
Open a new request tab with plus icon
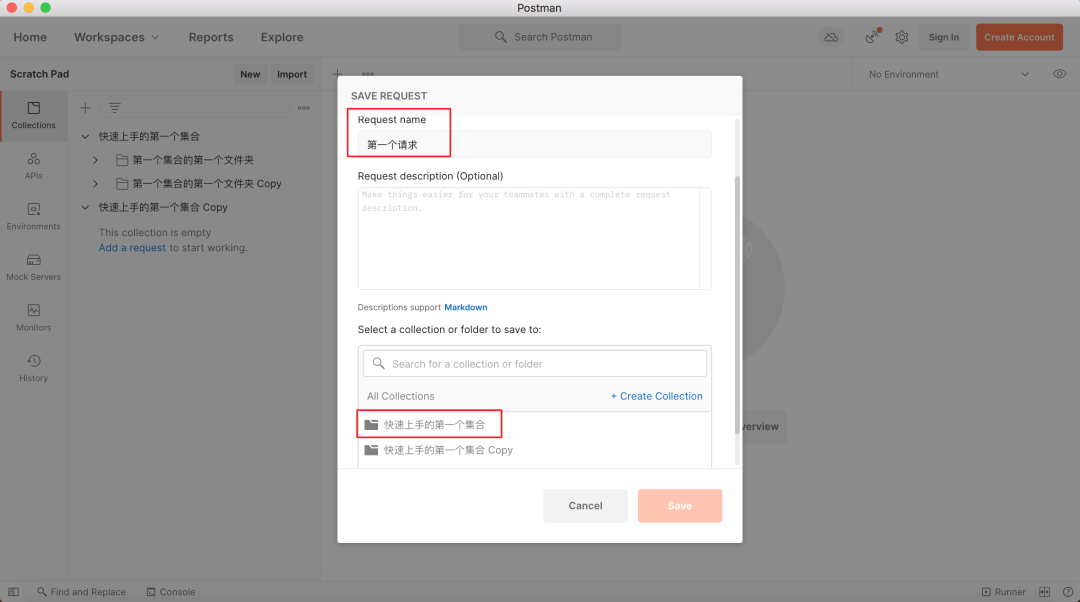tap(338, 74)
